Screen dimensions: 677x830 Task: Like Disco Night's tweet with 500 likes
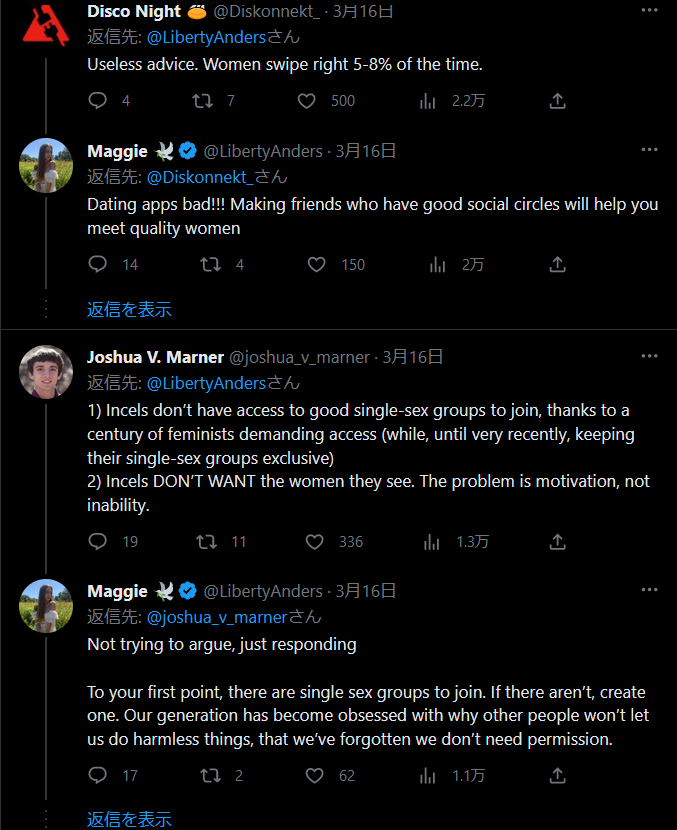[x=306, y=101]
